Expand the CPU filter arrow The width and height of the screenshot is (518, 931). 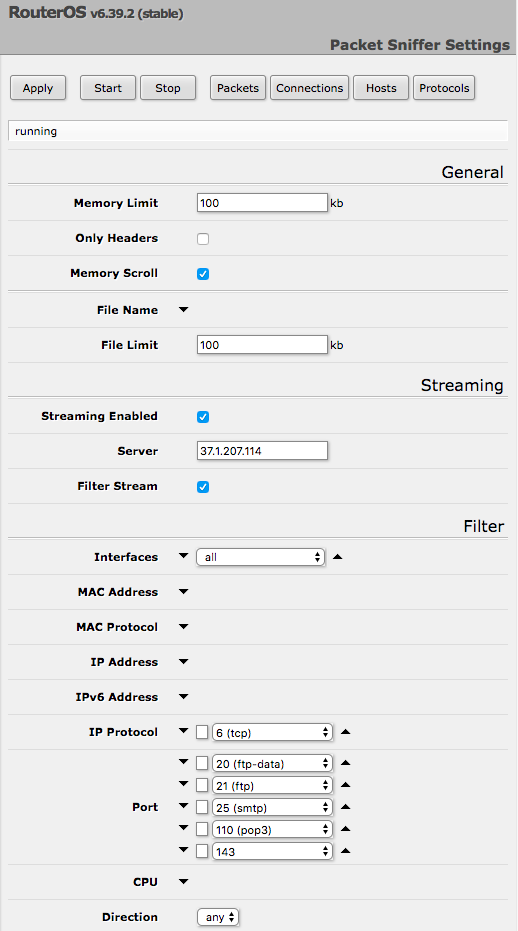(x=184, y=882)
